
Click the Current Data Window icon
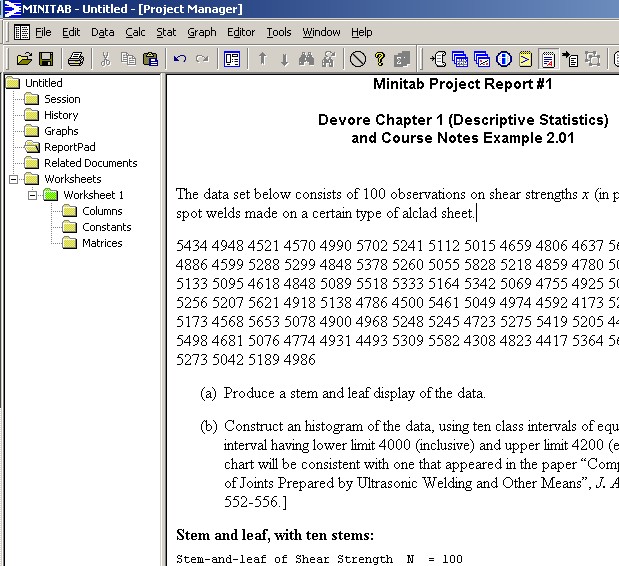click(460, 60)
